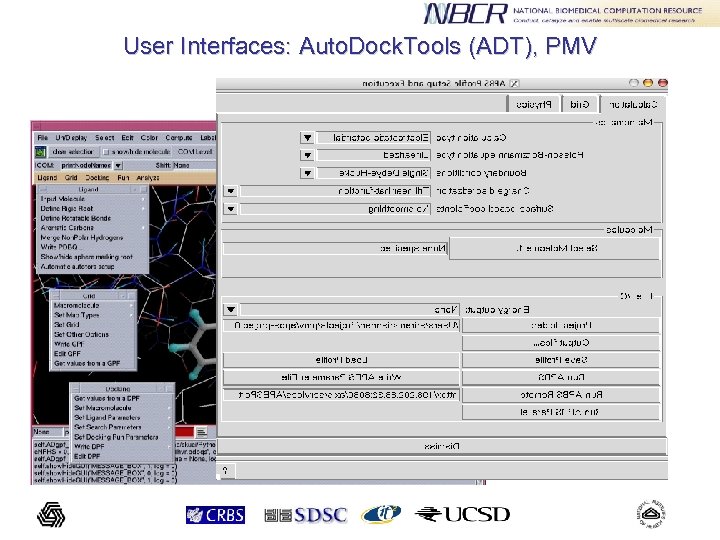This screenshot has width=720, height=540.
Task: Open the Calculation type dropdown arrow
Action: (x=308, y=137)
